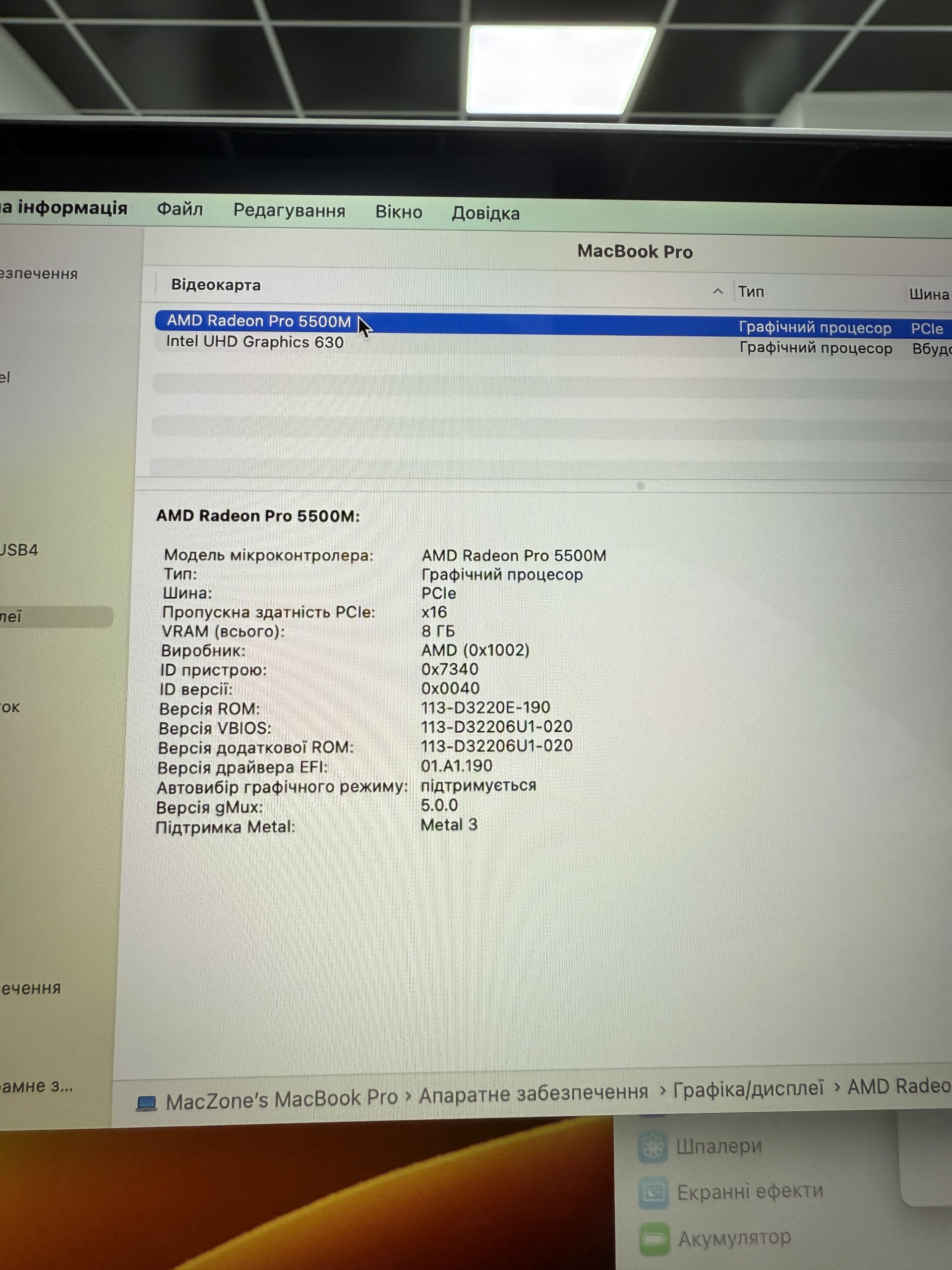The width and height of the screenshot is (952, 1270).
Task: Click the Версія gMux value 5.0.0
Action: point(440,805)
